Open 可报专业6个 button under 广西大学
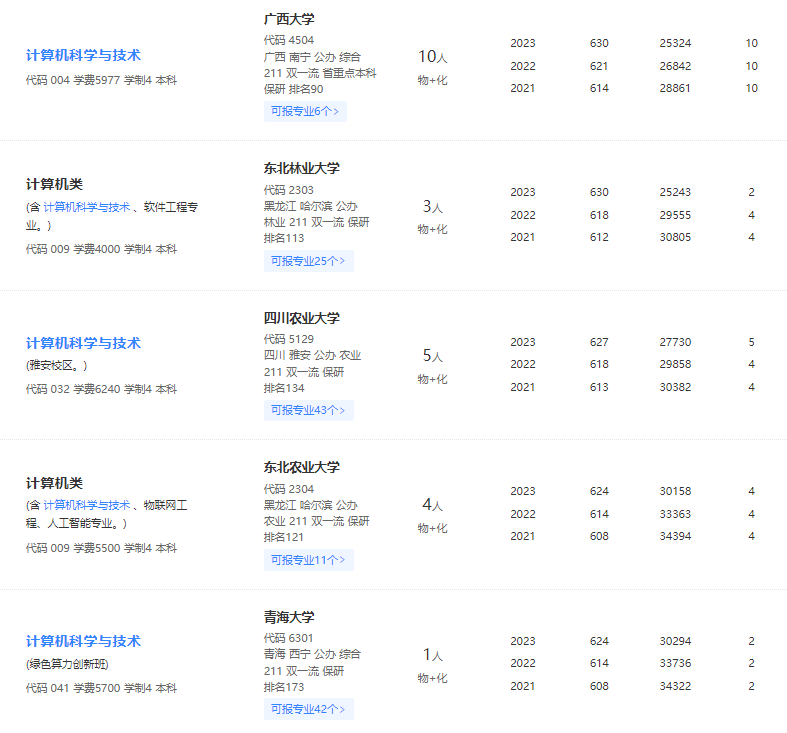787x733 pixels. (305, 111)
